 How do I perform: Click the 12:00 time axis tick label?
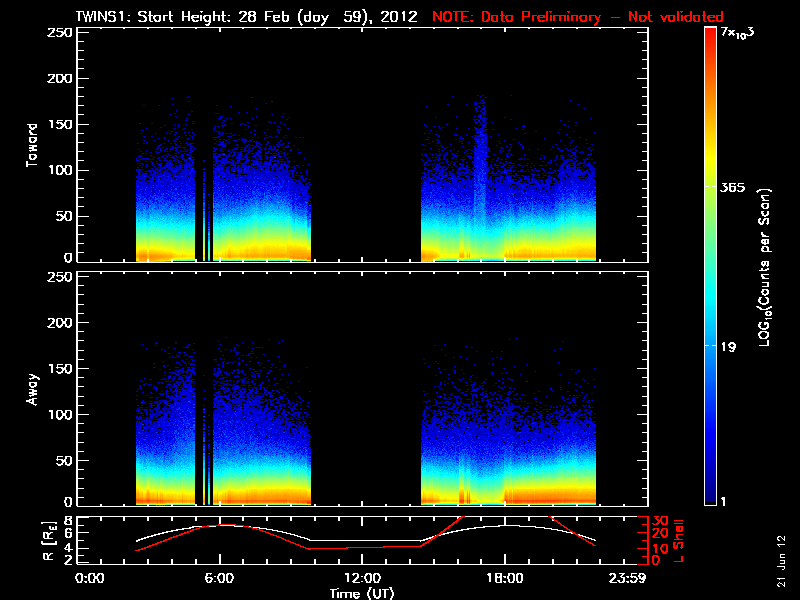pos(361,578)
